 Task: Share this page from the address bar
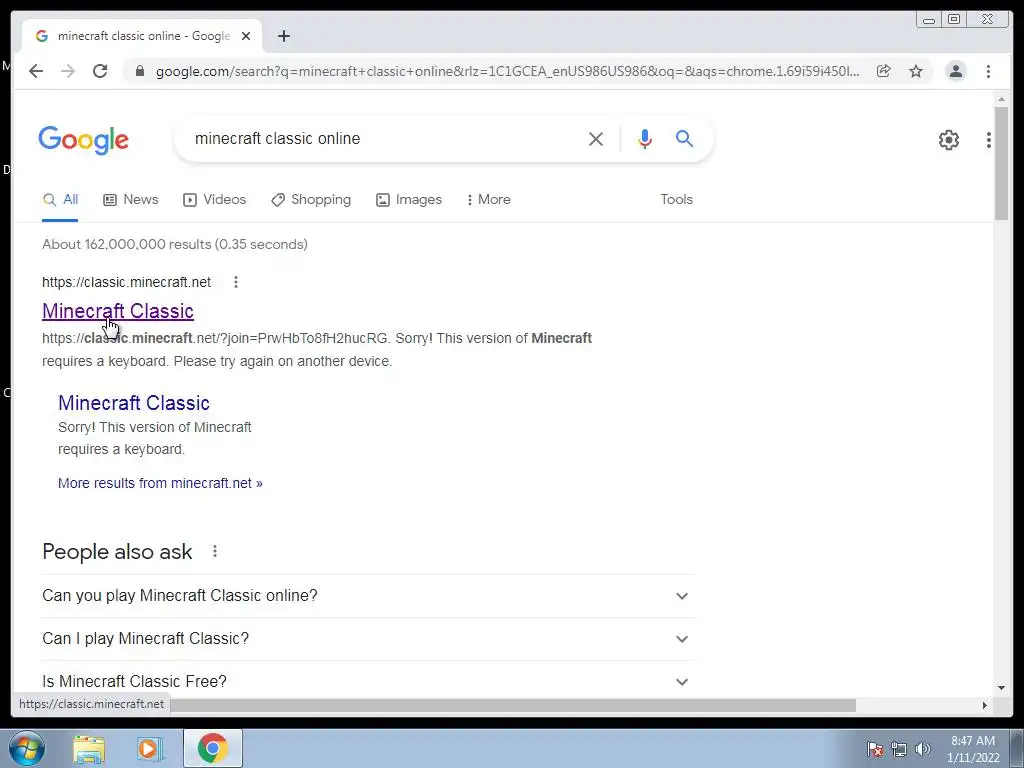884,71
